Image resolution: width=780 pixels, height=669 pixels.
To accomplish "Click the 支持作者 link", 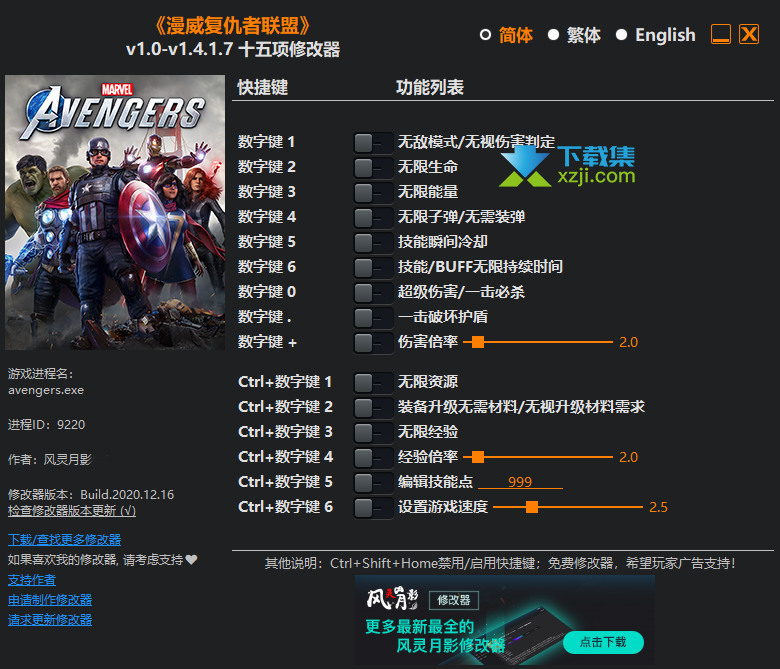I will 32,580.
